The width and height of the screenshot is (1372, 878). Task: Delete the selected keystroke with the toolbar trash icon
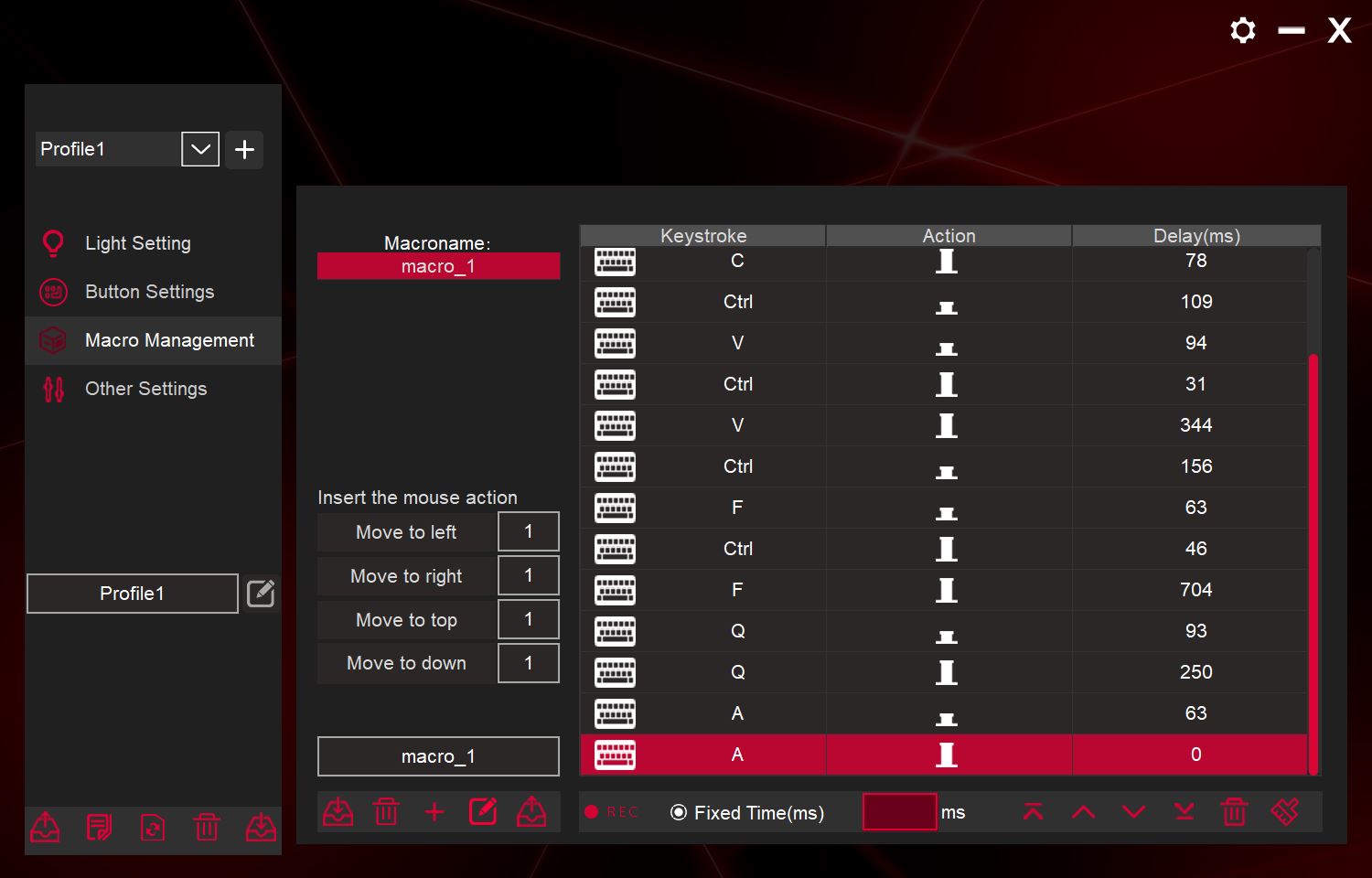[x=1234, y=811]
